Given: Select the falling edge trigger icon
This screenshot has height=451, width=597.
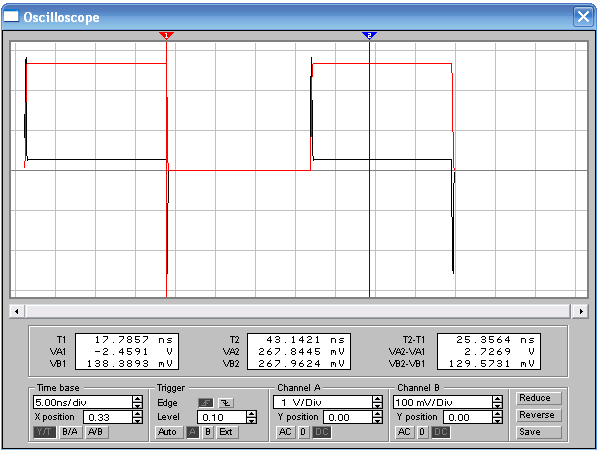Looking at the screenshot, I should (226, 403).
